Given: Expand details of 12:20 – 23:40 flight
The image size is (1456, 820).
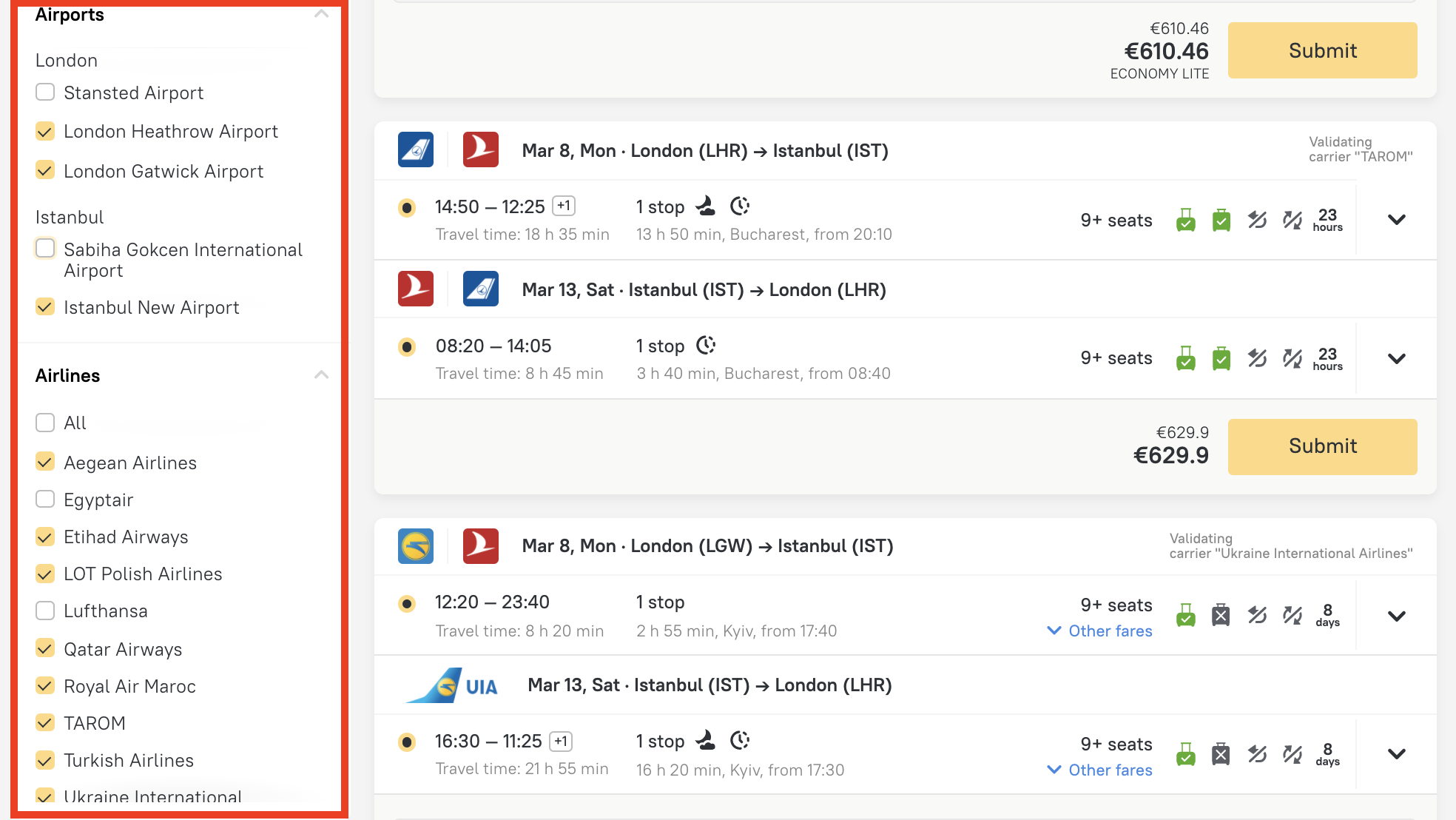Looking at the screenshot, I should tap(1397, 616).
